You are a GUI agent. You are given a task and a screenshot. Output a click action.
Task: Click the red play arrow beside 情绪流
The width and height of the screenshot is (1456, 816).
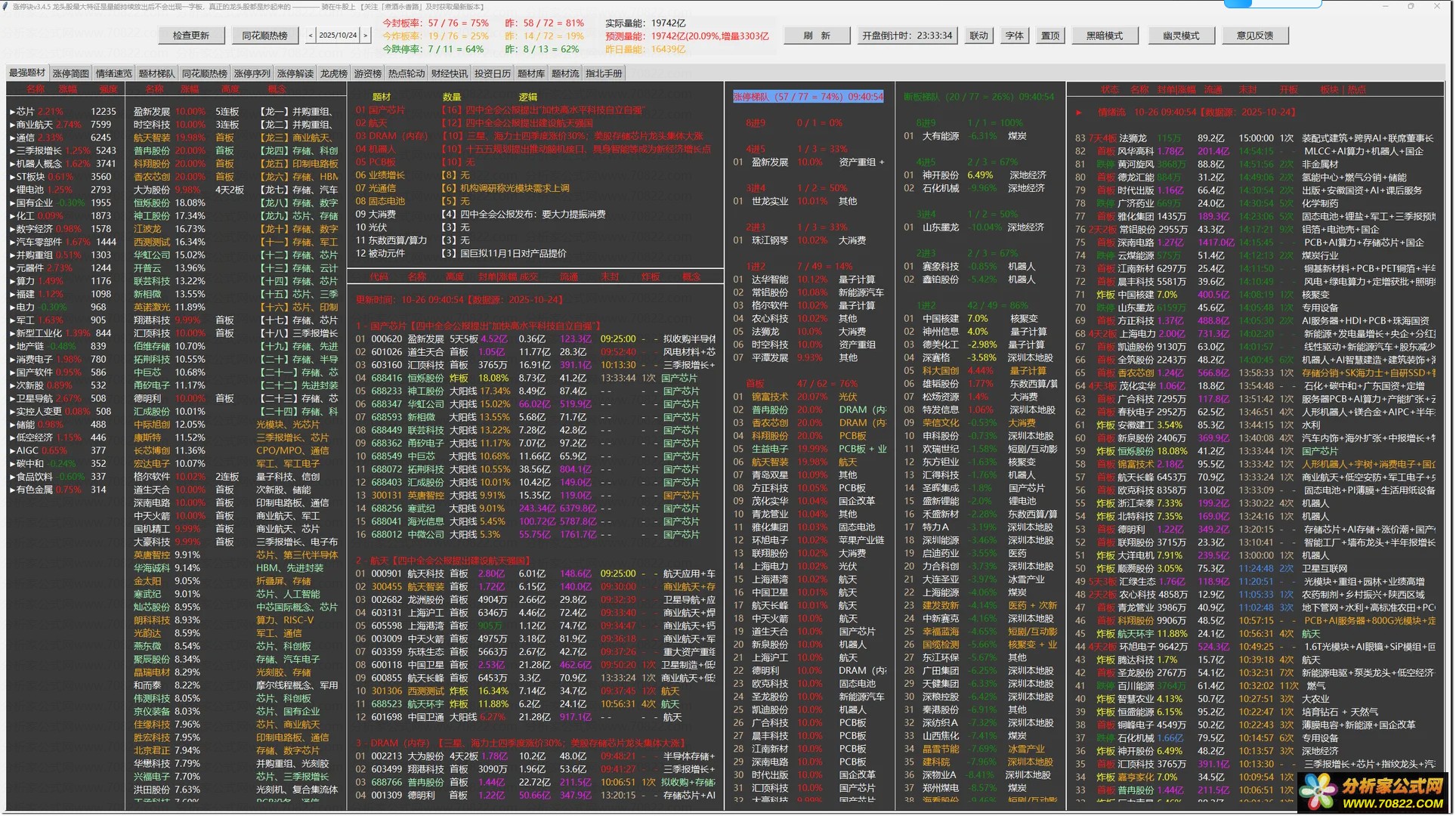(x=1079, y=113)
